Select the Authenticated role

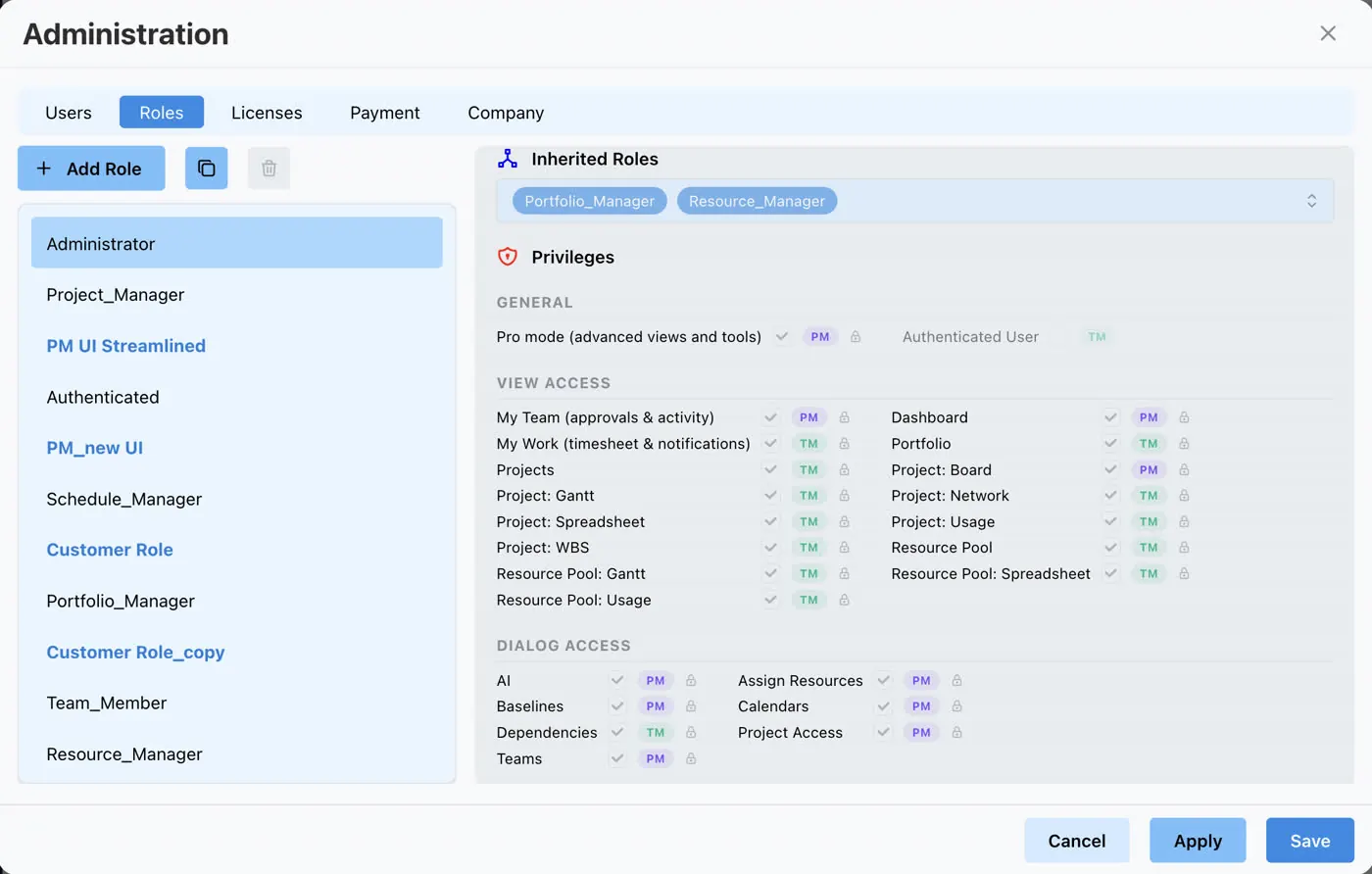click(237, 397)
